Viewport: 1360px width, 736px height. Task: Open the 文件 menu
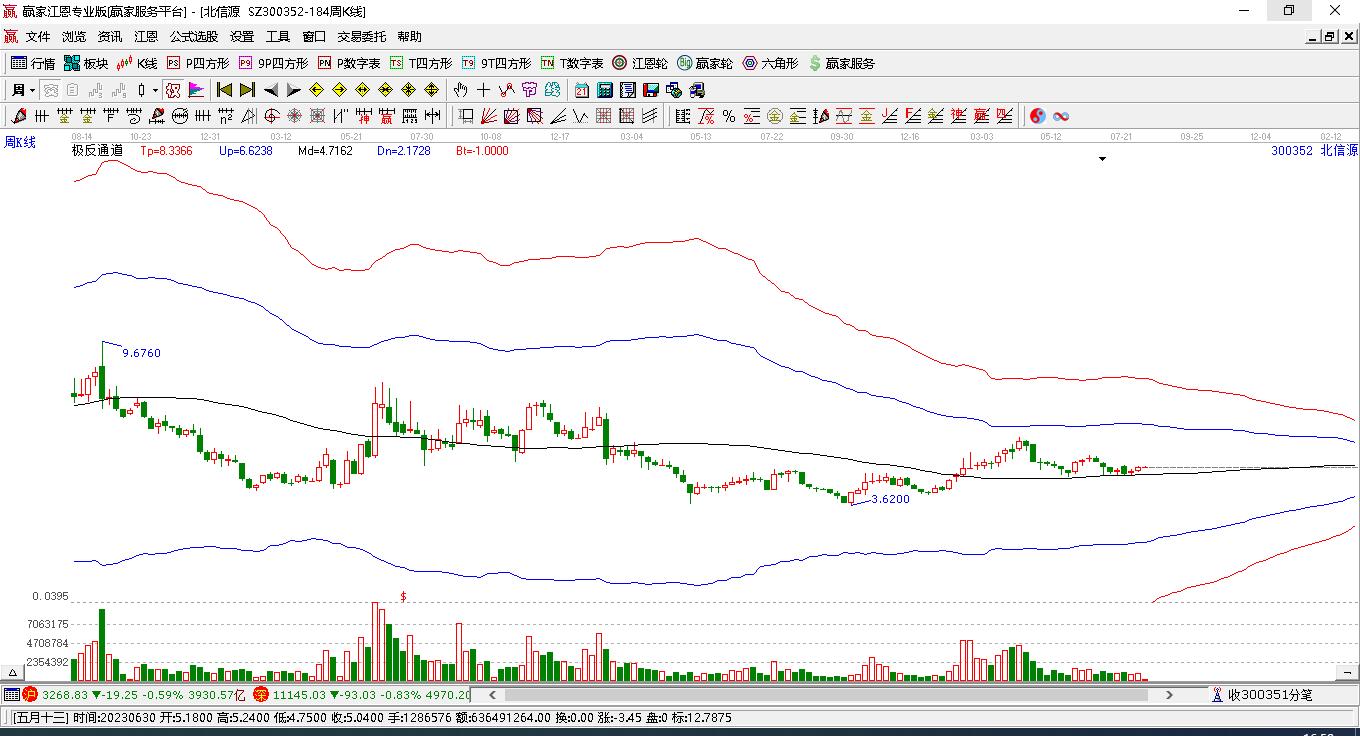38,37
